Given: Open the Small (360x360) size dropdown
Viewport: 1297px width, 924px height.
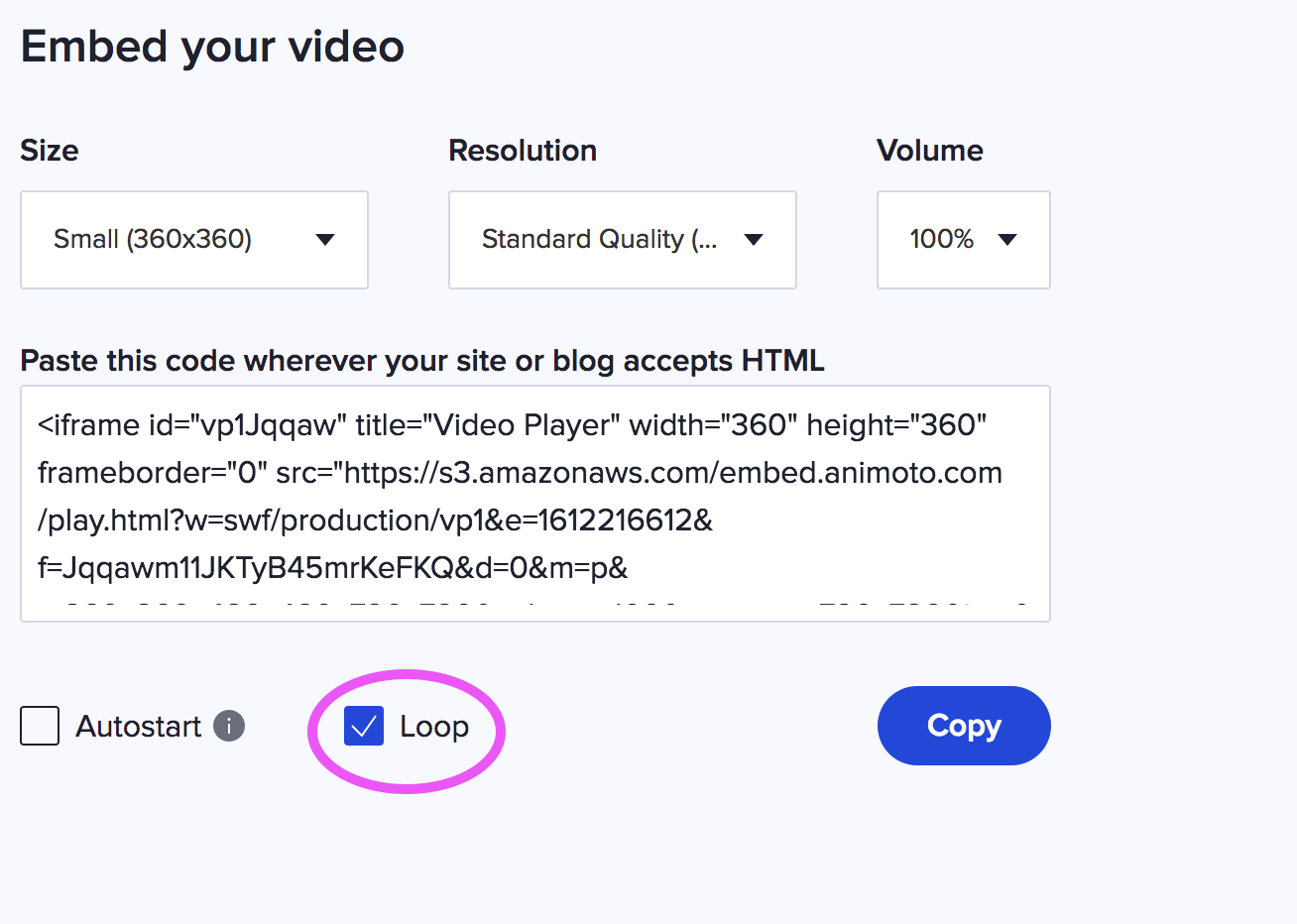Looking at the screenshot, I should (x=194, y=240).
